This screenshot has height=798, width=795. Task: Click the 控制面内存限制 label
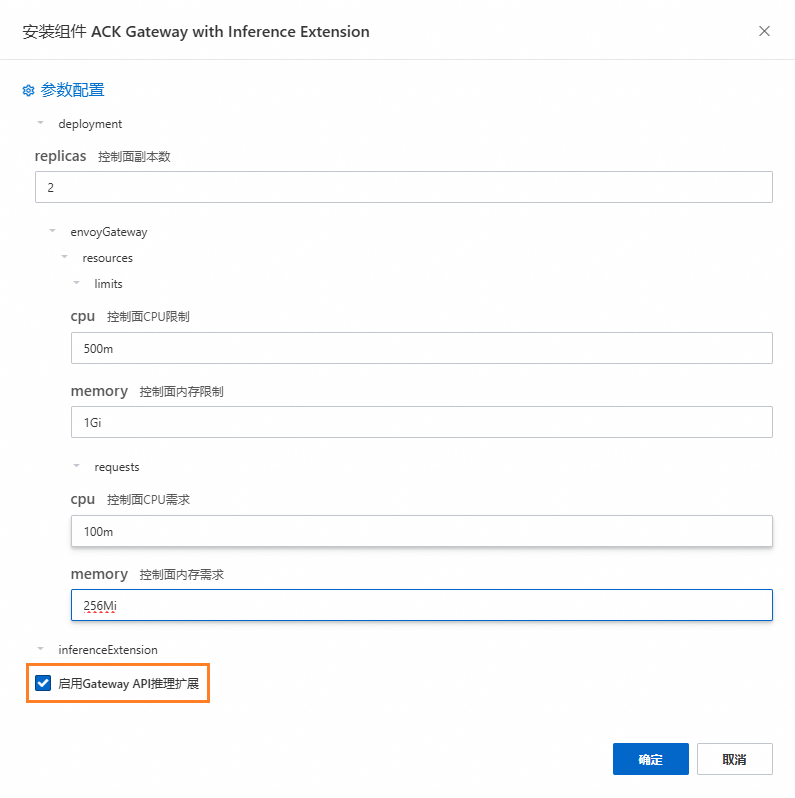click(181, 391)
